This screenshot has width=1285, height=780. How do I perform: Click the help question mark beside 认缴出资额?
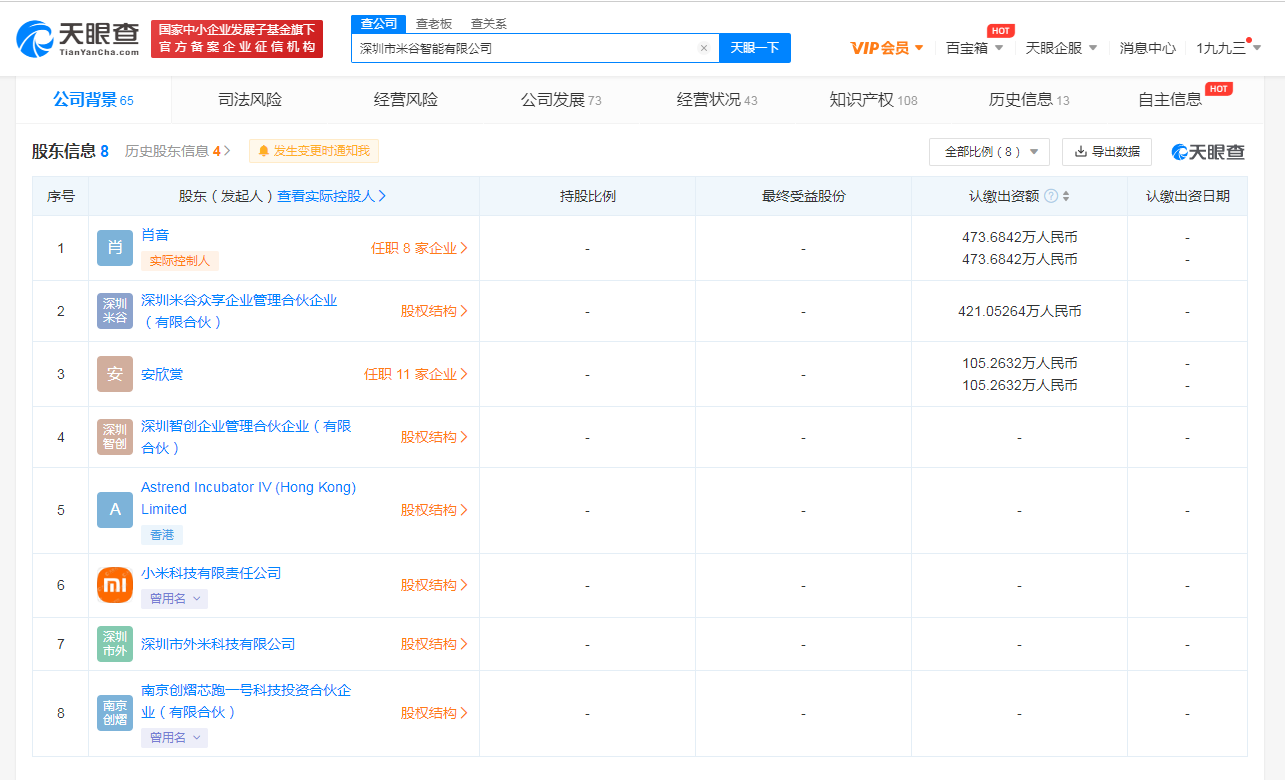1051,196
